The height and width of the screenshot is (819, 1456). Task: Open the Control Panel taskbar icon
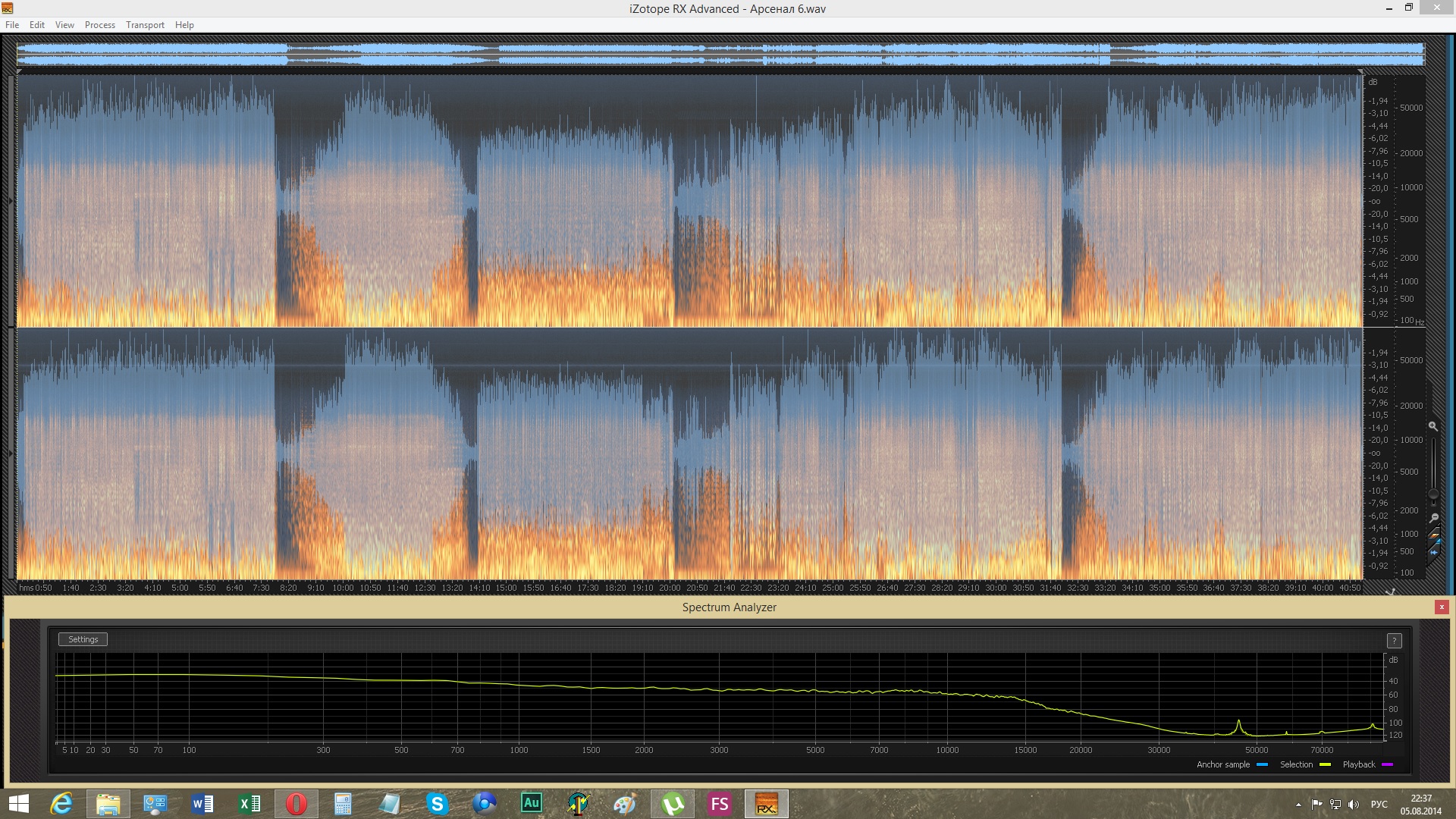(x=155, y=804)
